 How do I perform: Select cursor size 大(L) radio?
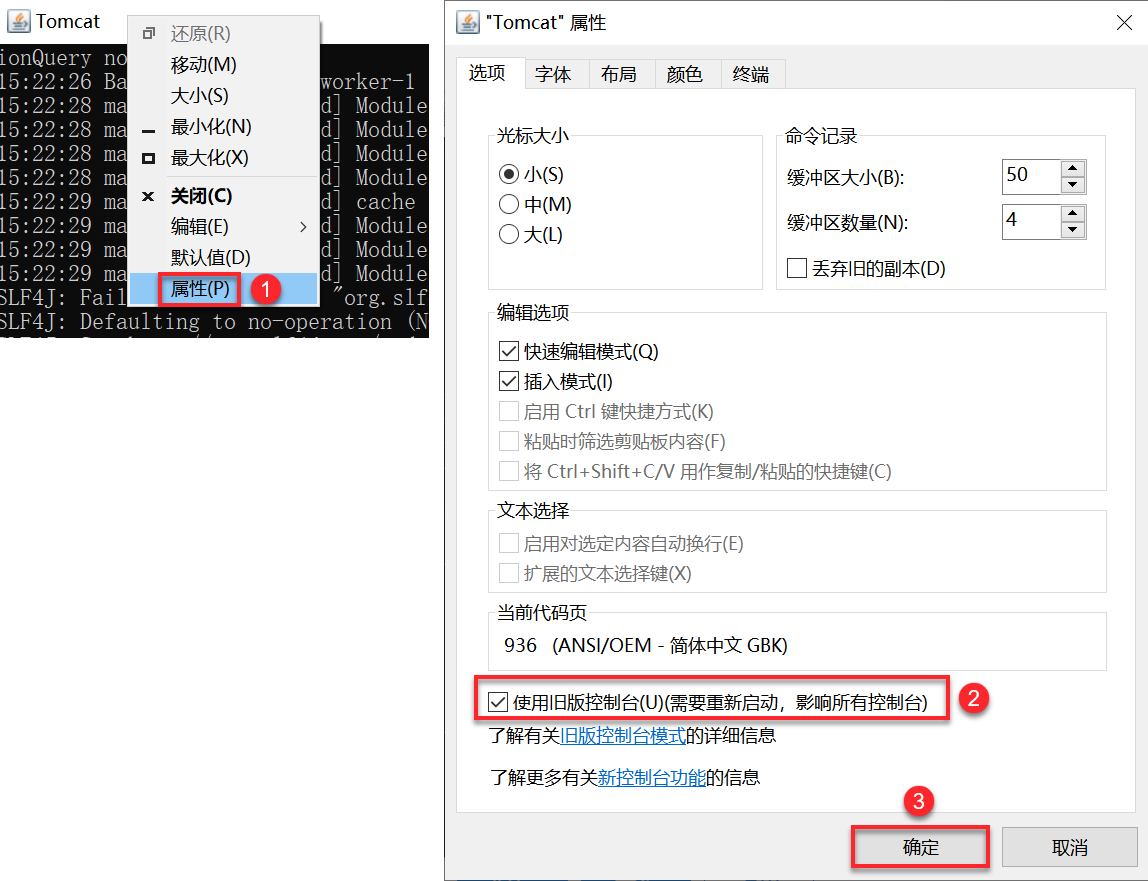509,234
